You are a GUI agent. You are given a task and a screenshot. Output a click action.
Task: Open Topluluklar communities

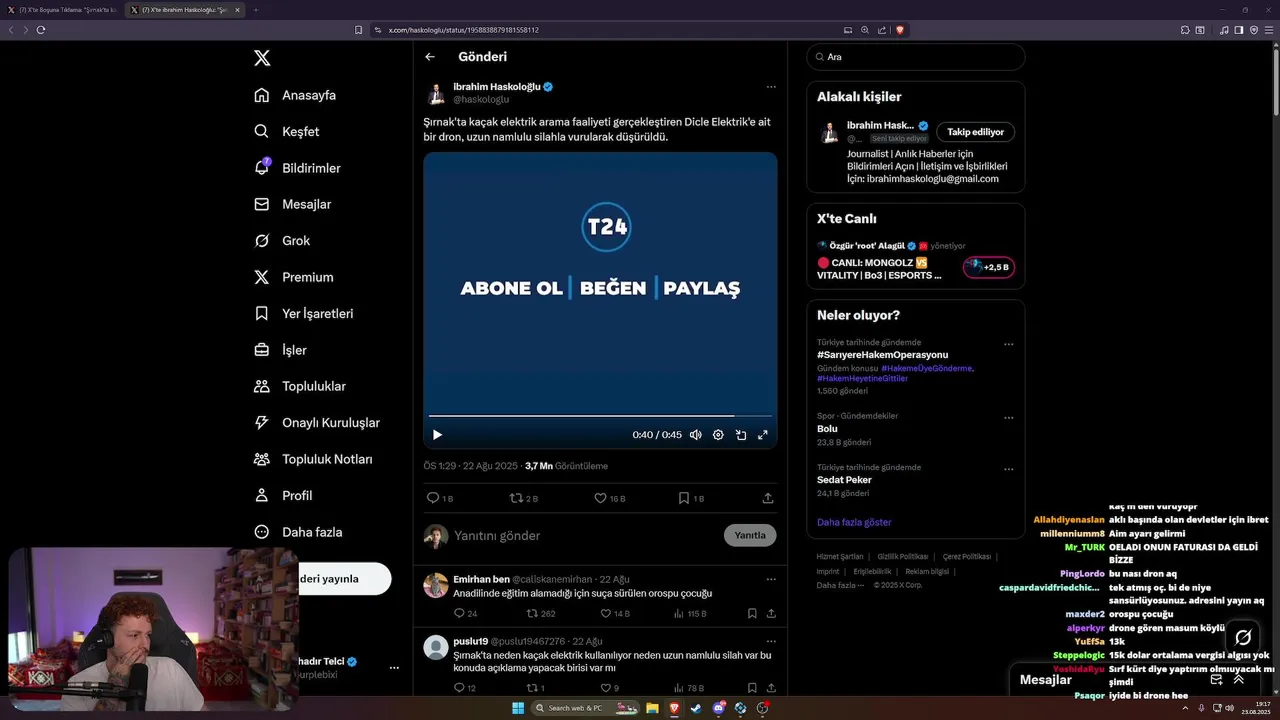coord(300,386)
